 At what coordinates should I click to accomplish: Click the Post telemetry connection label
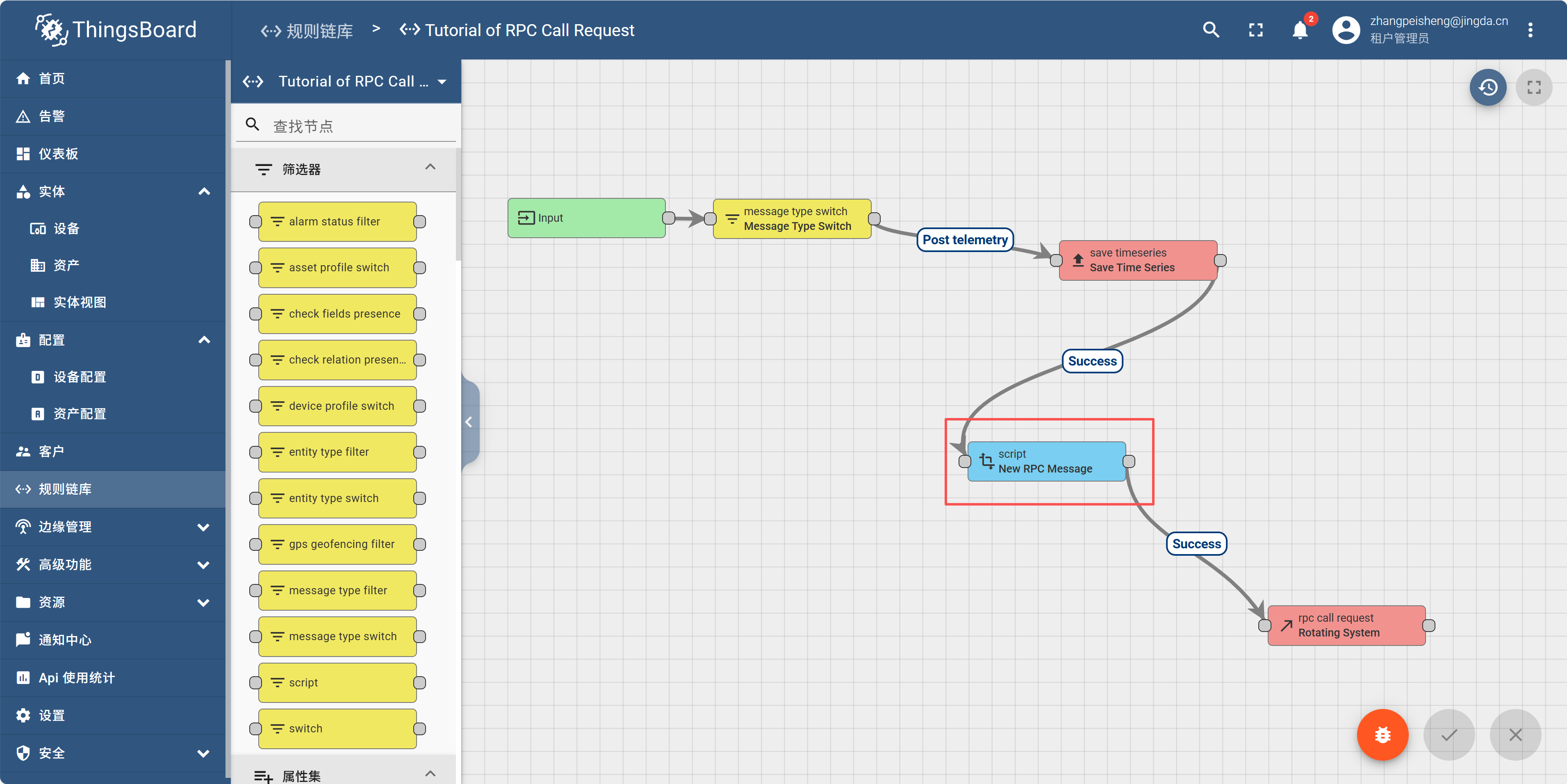point(965,240)
